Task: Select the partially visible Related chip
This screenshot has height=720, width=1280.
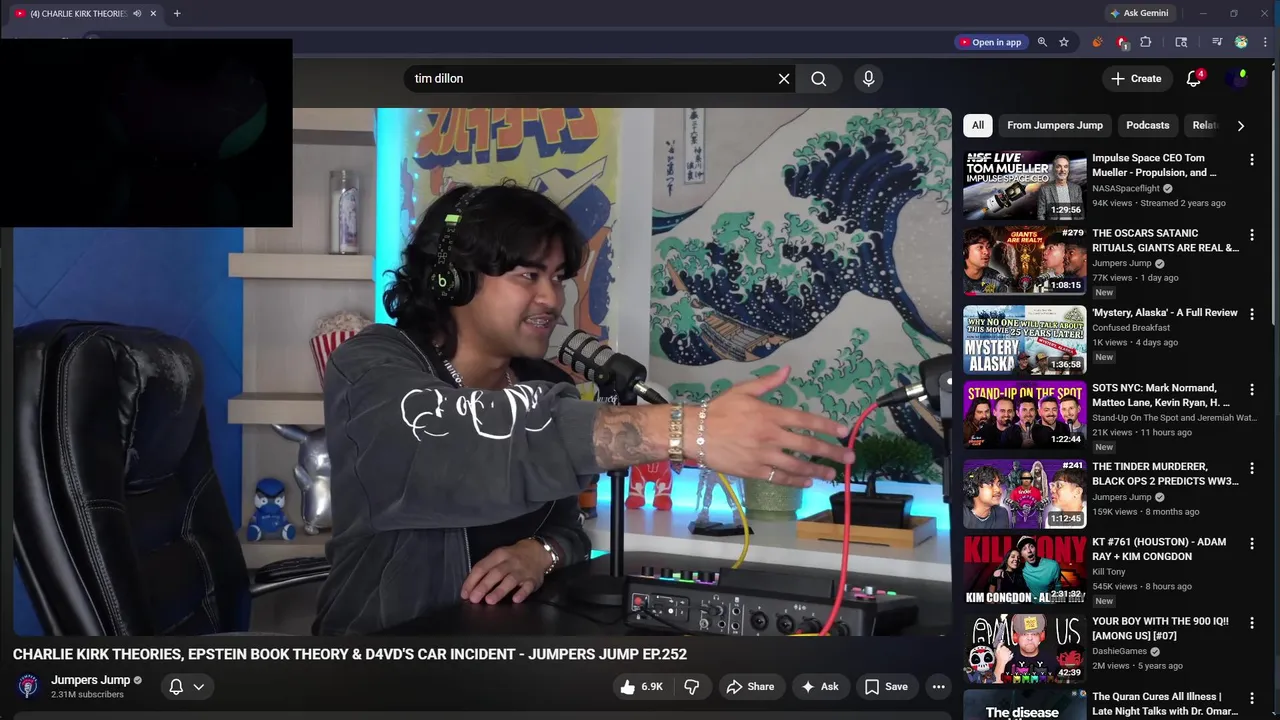Action: click(1204, 125)
